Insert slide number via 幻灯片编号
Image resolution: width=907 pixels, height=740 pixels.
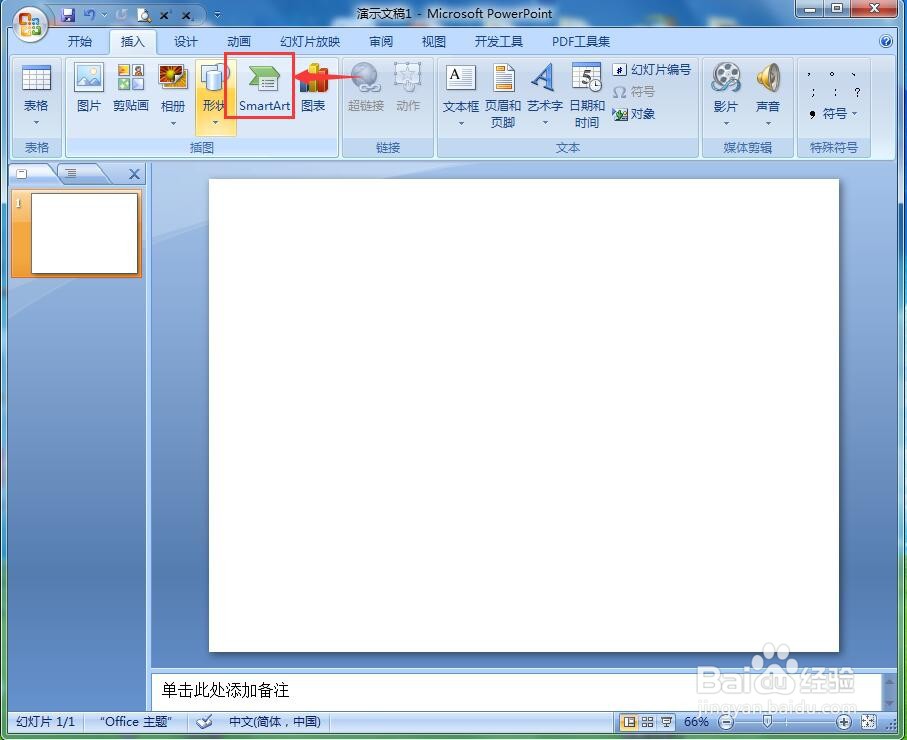tap(652, 70)
